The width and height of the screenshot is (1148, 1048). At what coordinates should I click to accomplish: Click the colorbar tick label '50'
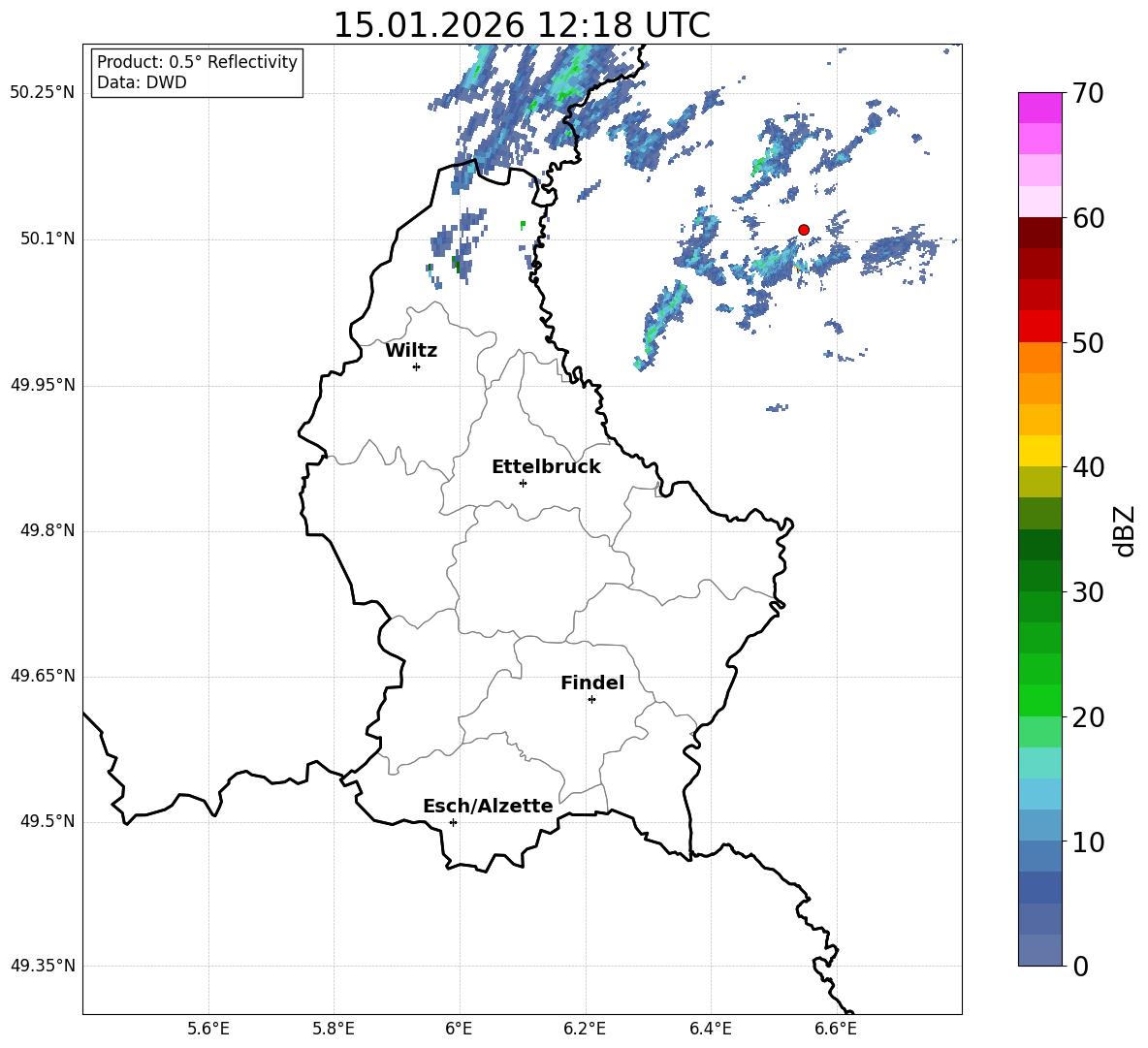tap(1088, 343)
